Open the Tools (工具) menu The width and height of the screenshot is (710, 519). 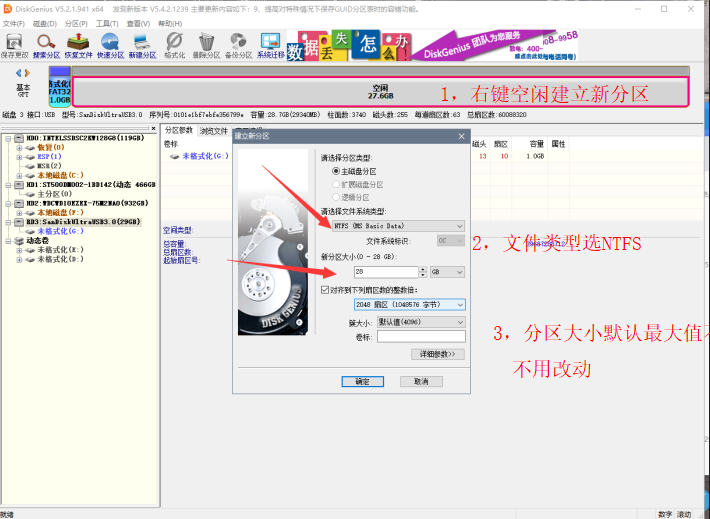[x=106, y=24]
